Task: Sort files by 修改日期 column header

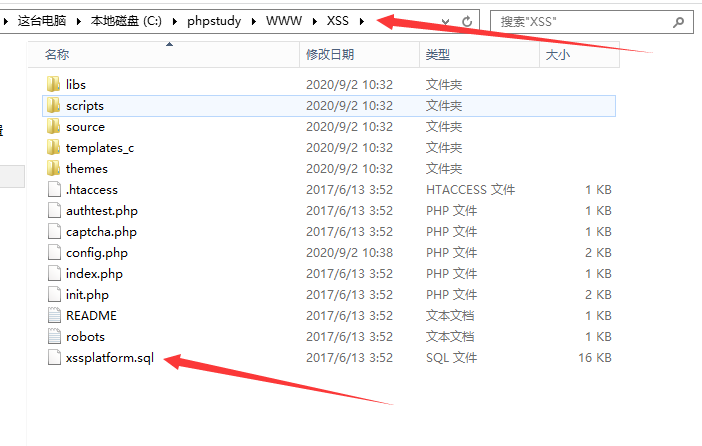Action: [330, 56]
